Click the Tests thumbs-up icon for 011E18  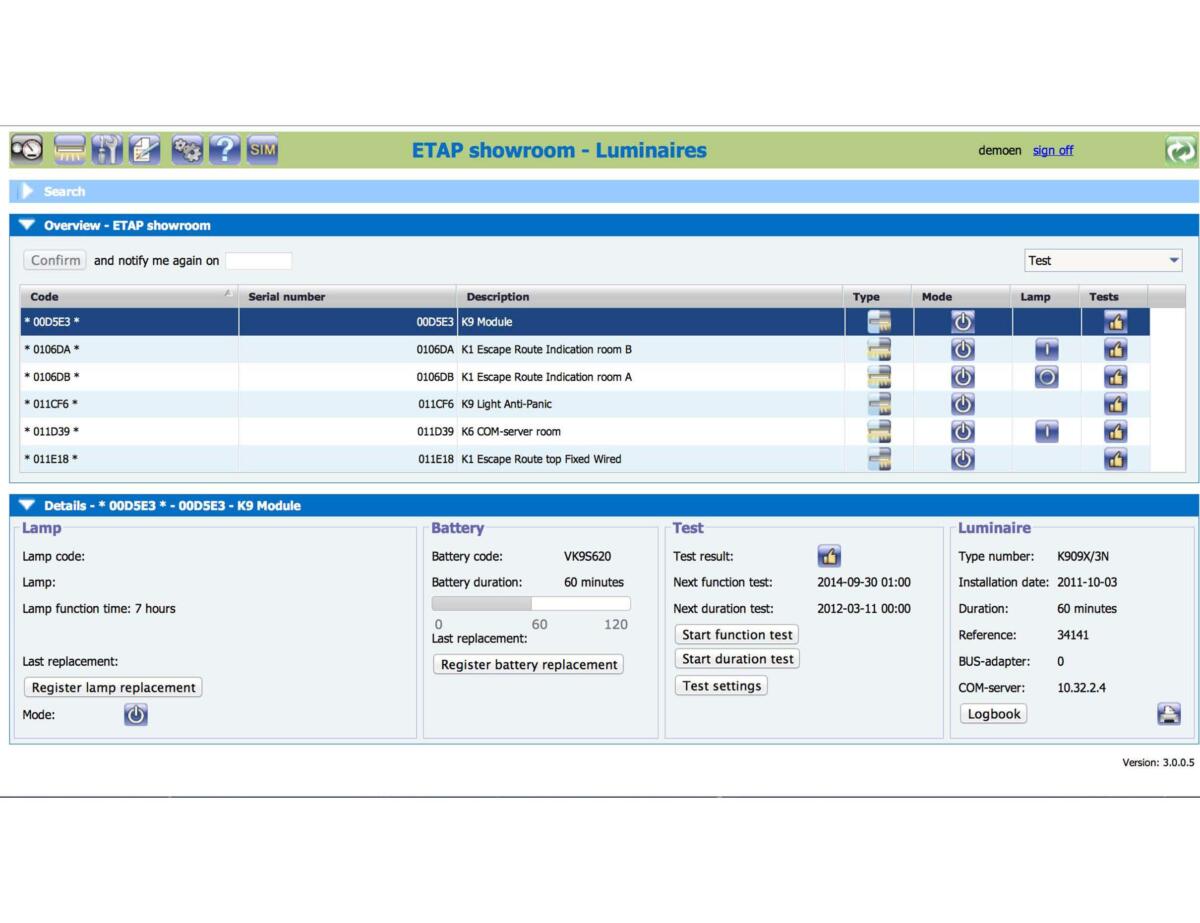point(1115,459)
